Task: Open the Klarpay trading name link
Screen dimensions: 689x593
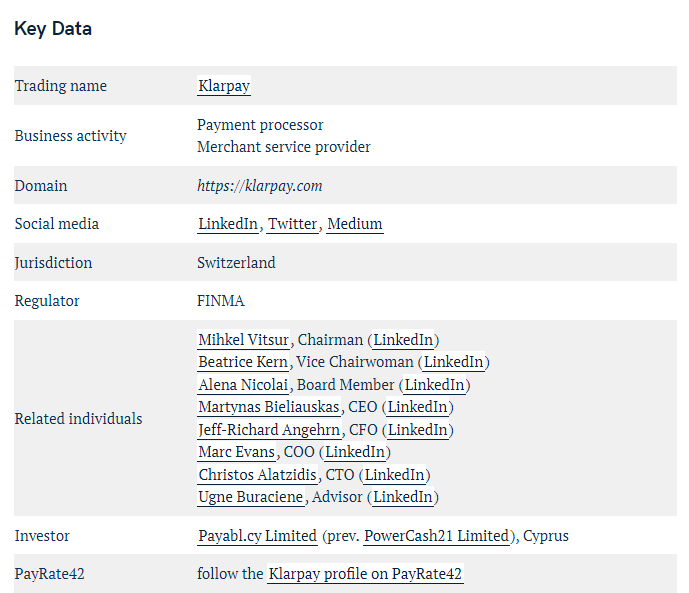Action: [x=224, y=86]
